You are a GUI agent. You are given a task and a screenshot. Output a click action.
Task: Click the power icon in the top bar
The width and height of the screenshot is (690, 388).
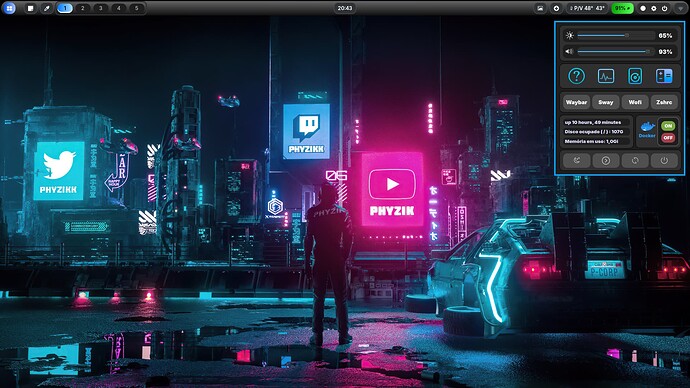[664, 8]
